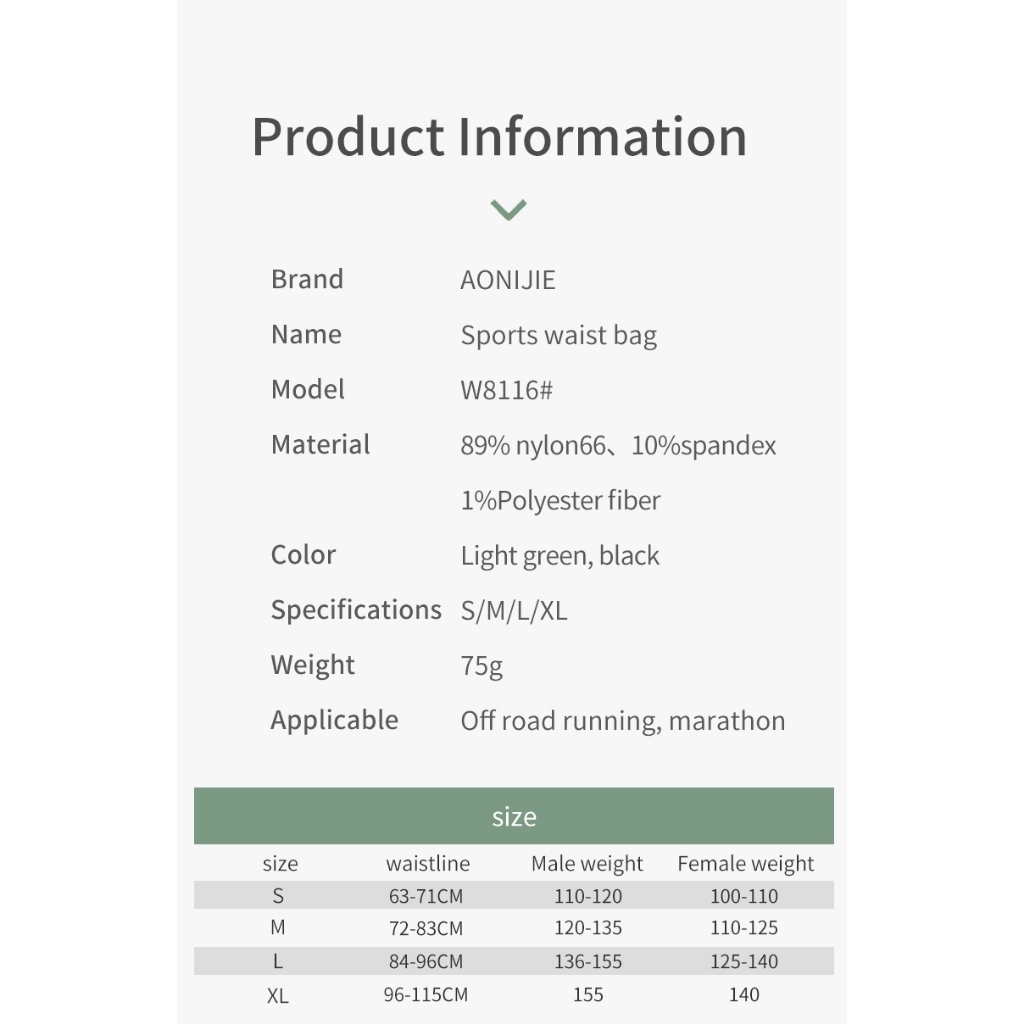This screenshot has width=1024, height=1024.
Task: Click the green size table header bar
Action: coord(513,817)
